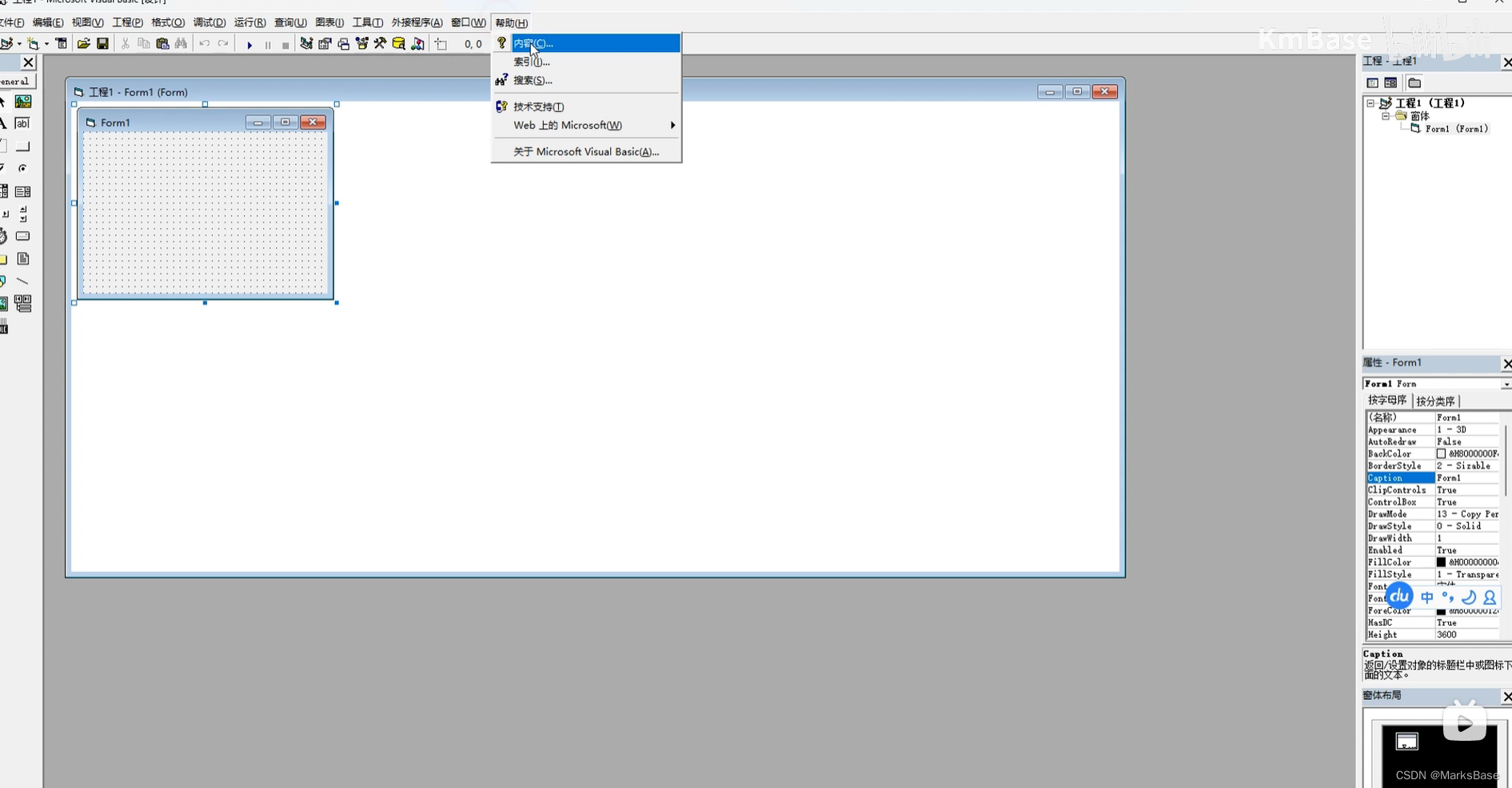The image size is (1512, 788).
Task: Click the BackColor color swatch
Action: coord(1441,454)
